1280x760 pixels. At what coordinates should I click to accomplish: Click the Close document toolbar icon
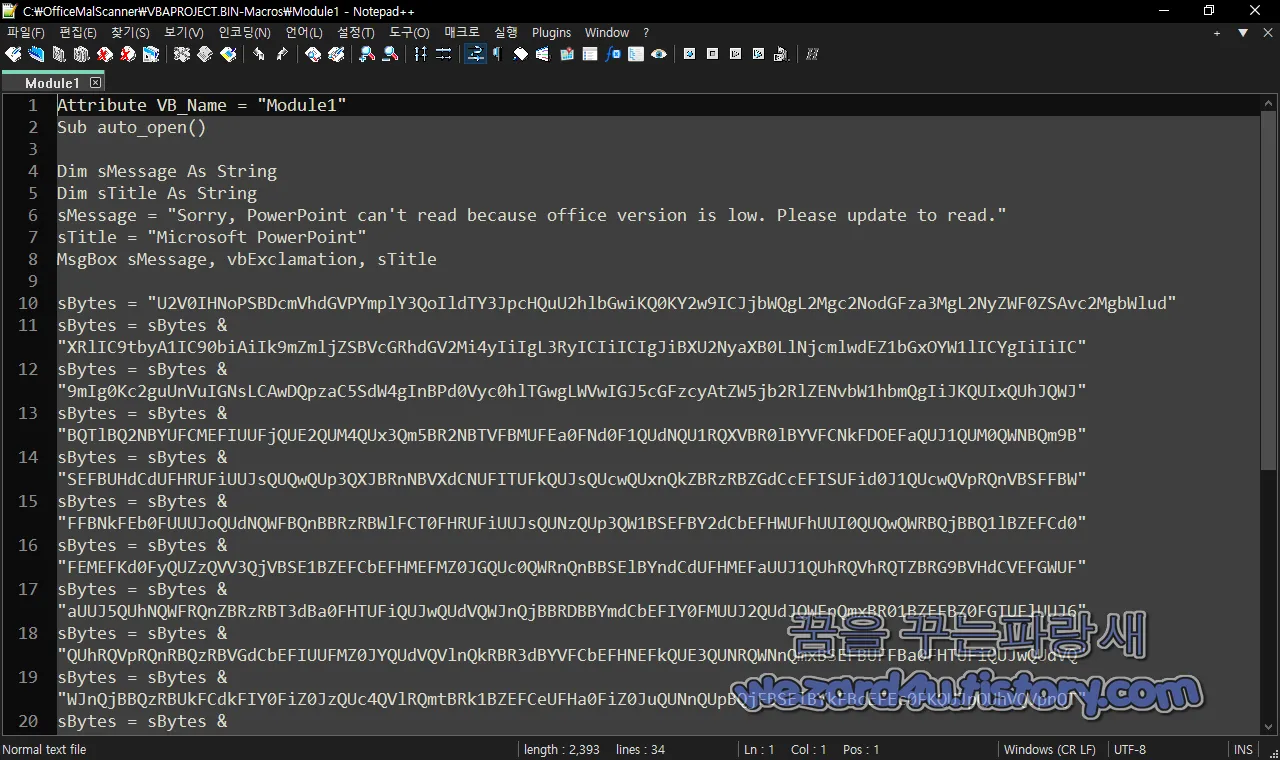point(105,54)
